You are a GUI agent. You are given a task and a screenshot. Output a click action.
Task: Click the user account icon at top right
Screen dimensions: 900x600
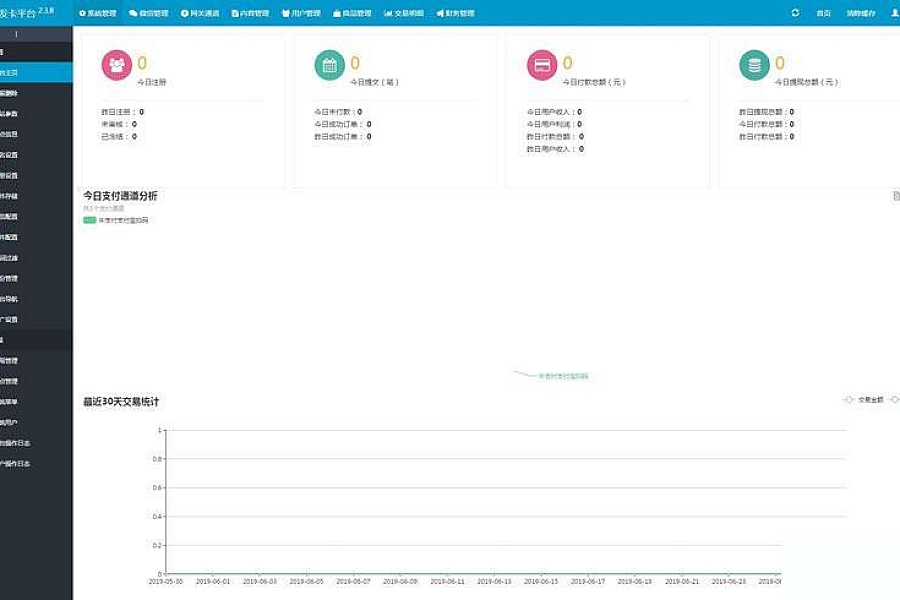(x=895, y=13)
